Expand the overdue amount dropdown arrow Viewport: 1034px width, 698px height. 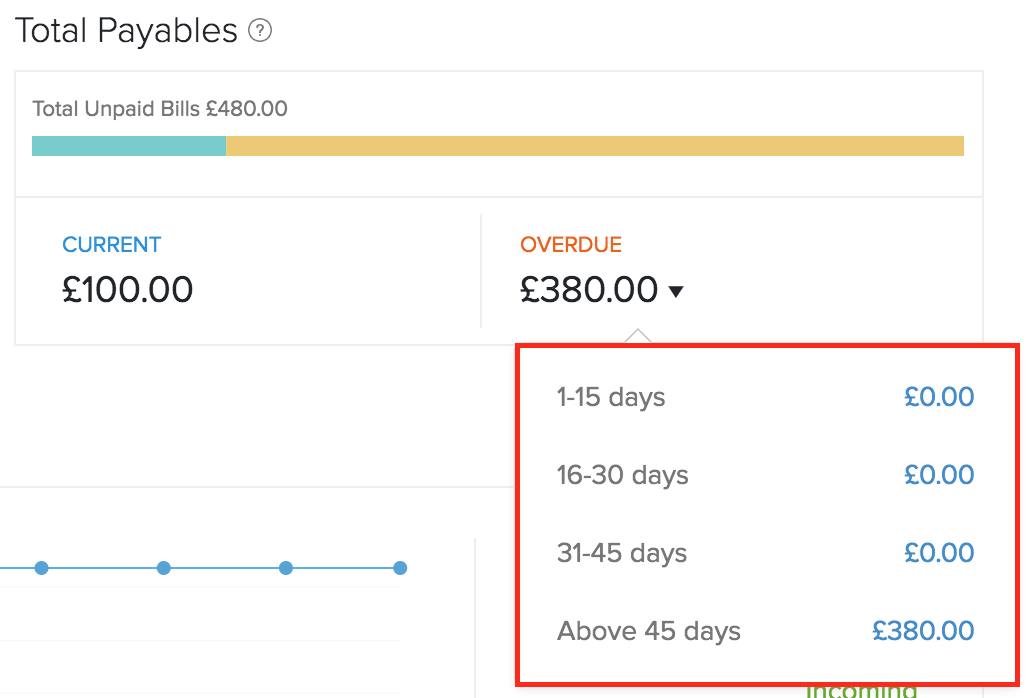676,292
